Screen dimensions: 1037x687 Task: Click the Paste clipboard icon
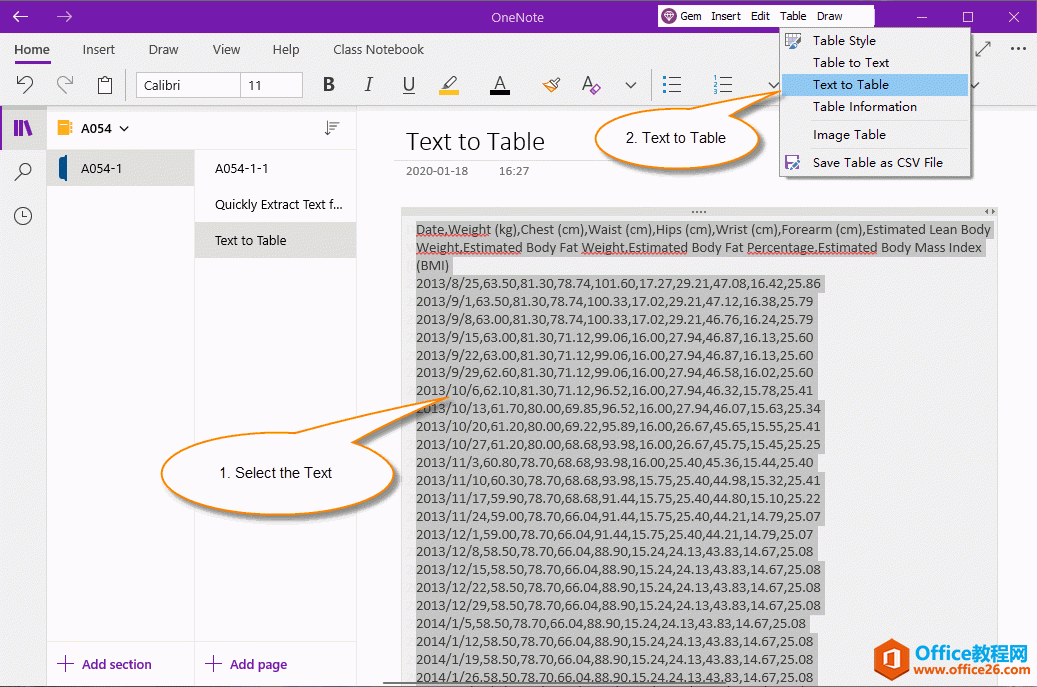tap(105, 85)
